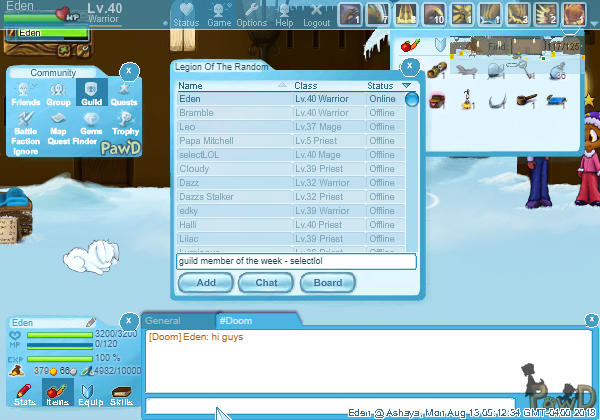Click the pencil edit icon beside Eden

[91, 322]
